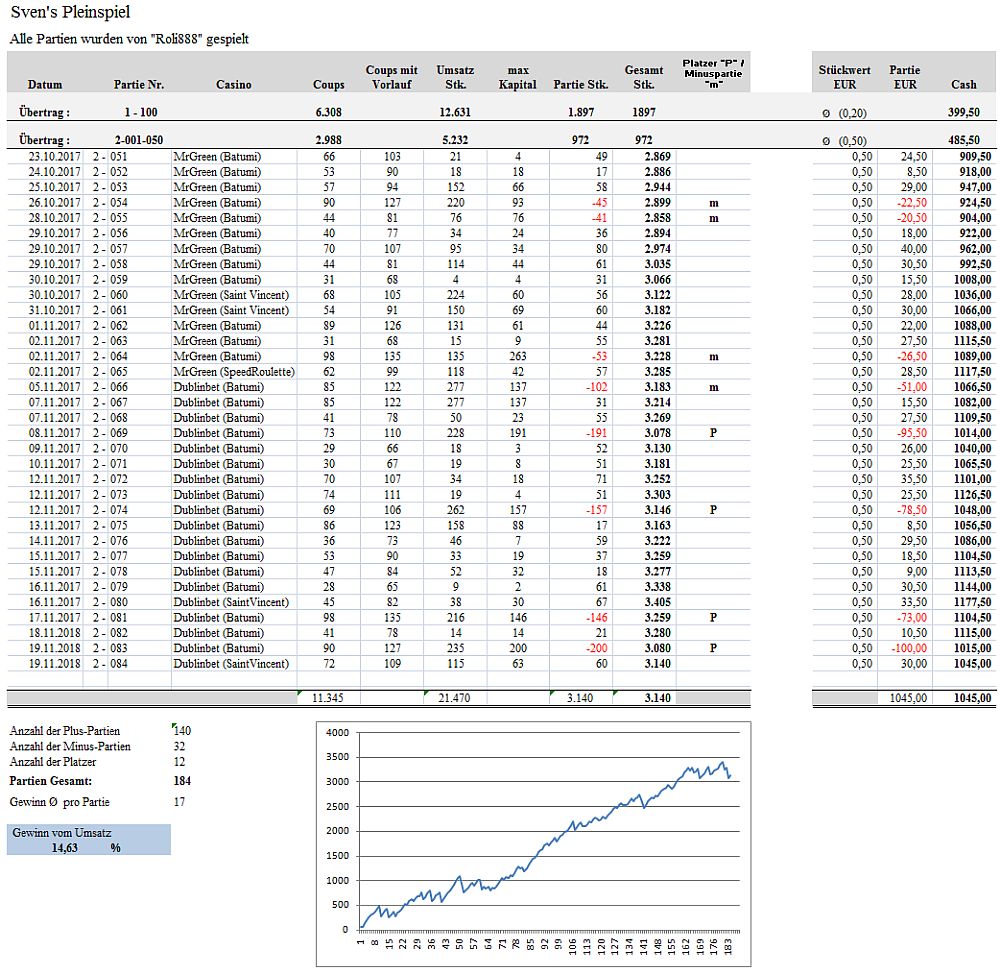Select the Casino column header
This screenshot has height=972, width=1000.
coord(234,85)
